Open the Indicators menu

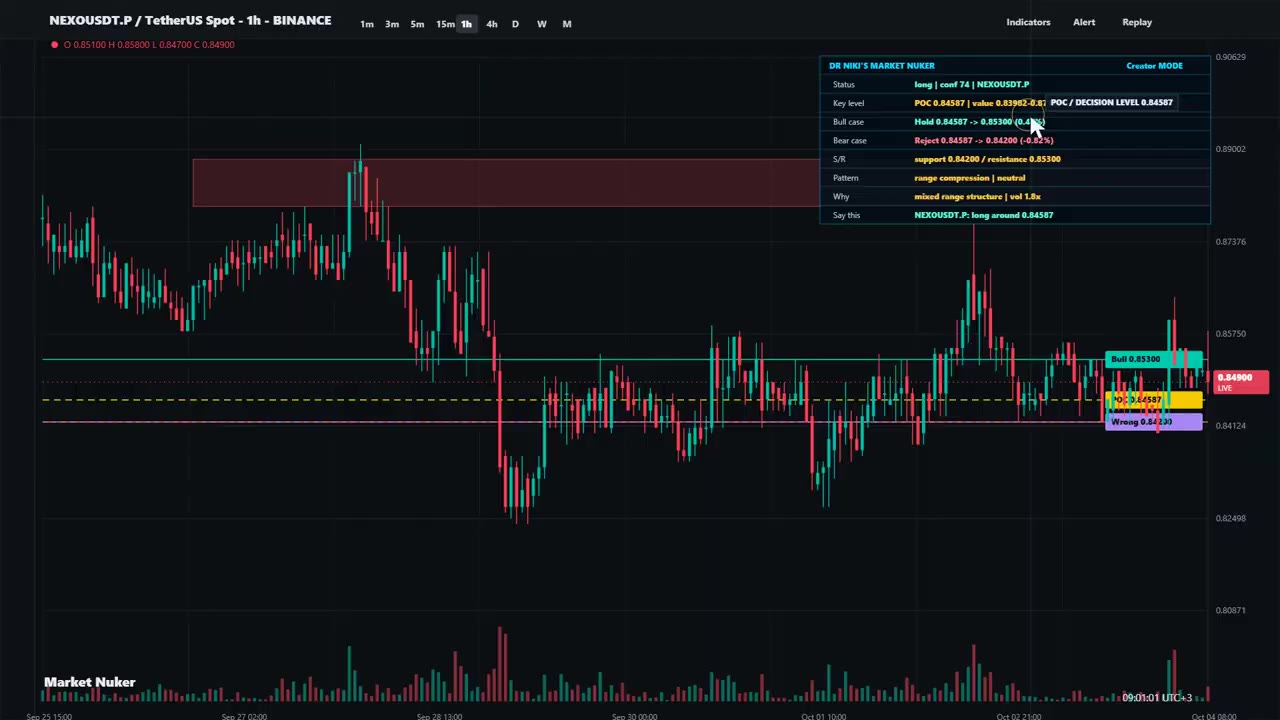[1028, 22]
